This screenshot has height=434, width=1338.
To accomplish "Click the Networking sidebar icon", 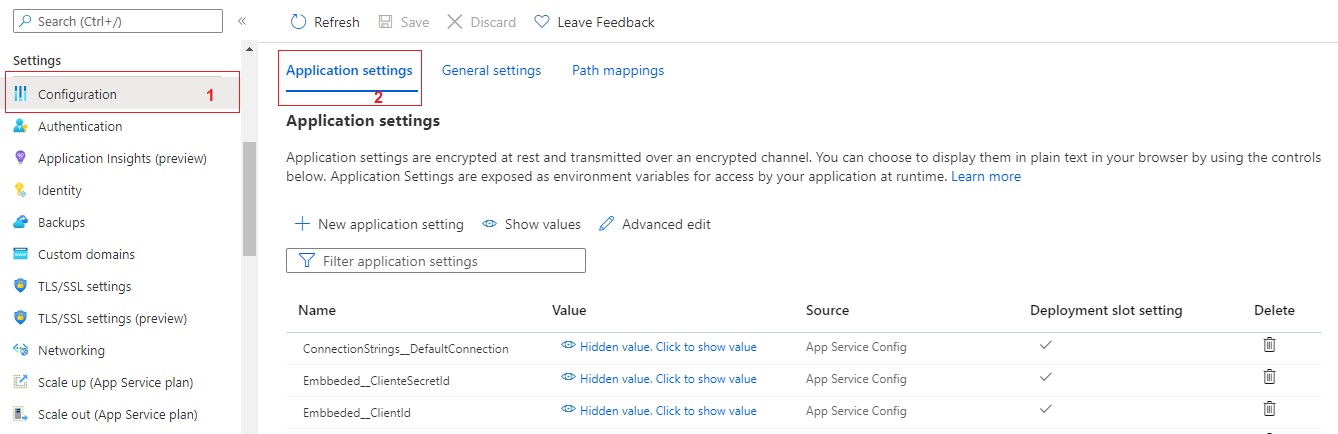I will pos(20,351).
